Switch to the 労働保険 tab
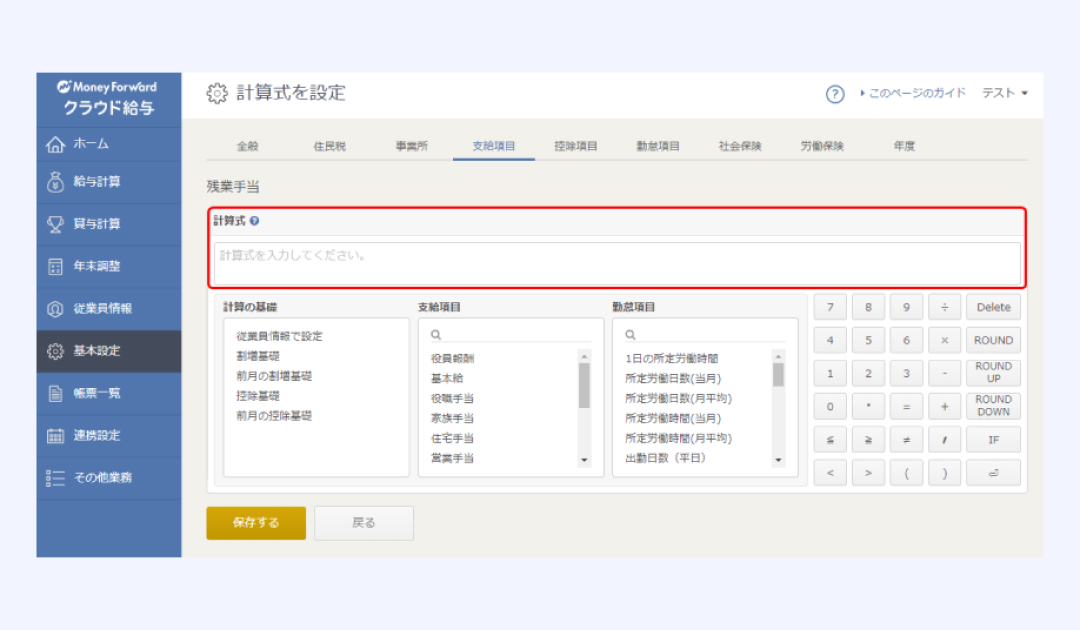Viewport: 1080px width, 630px height. pyautogui.click(x=822, y=146)
